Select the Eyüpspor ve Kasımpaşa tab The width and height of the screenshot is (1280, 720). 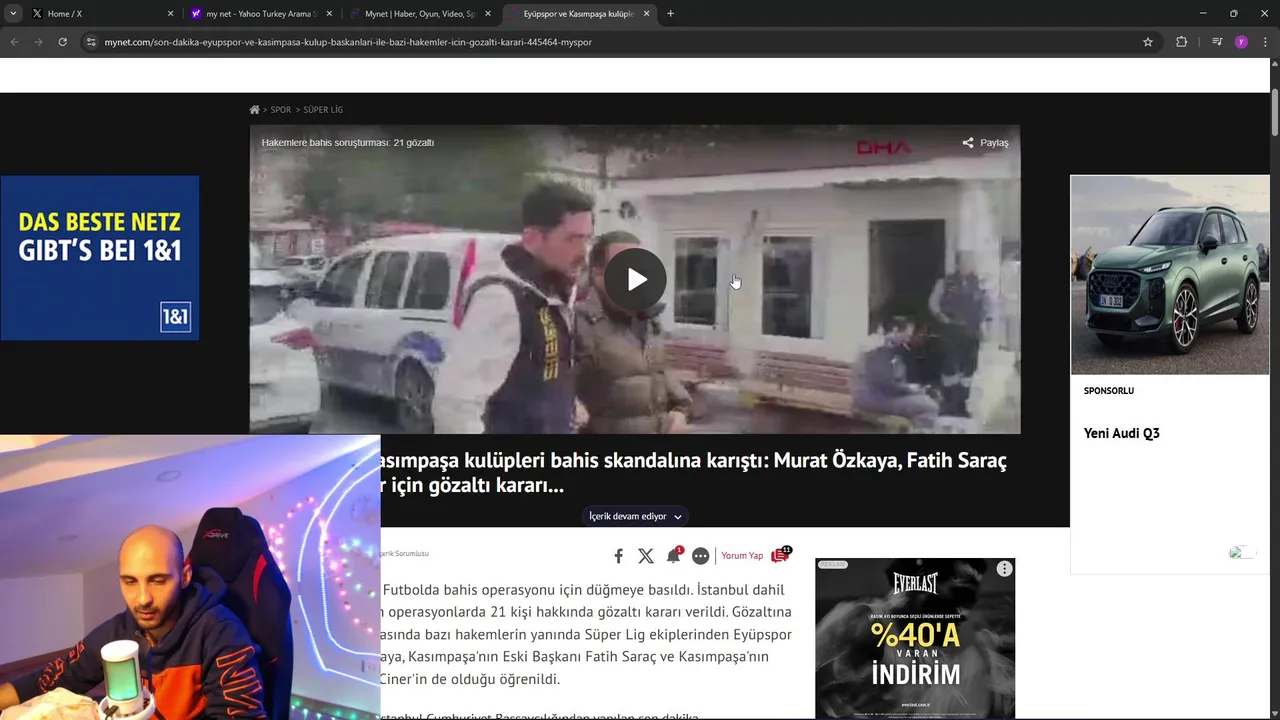click(x=578, y=14)
